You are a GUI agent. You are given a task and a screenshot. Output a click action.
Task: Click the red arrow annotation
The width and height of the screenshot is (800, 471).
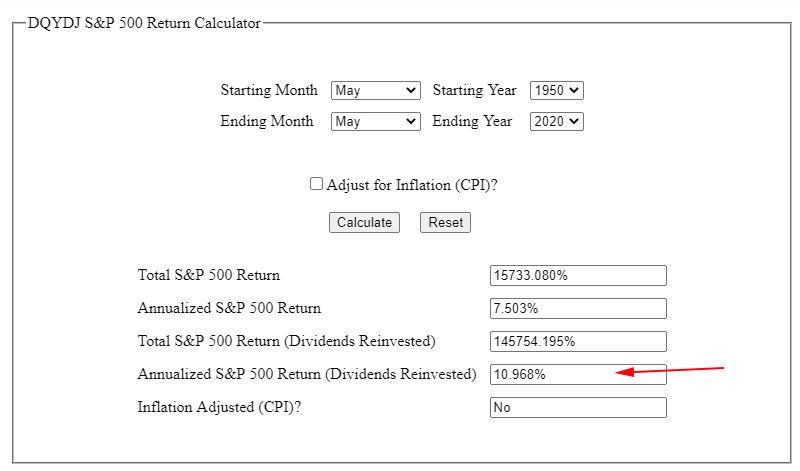(668, 371)
